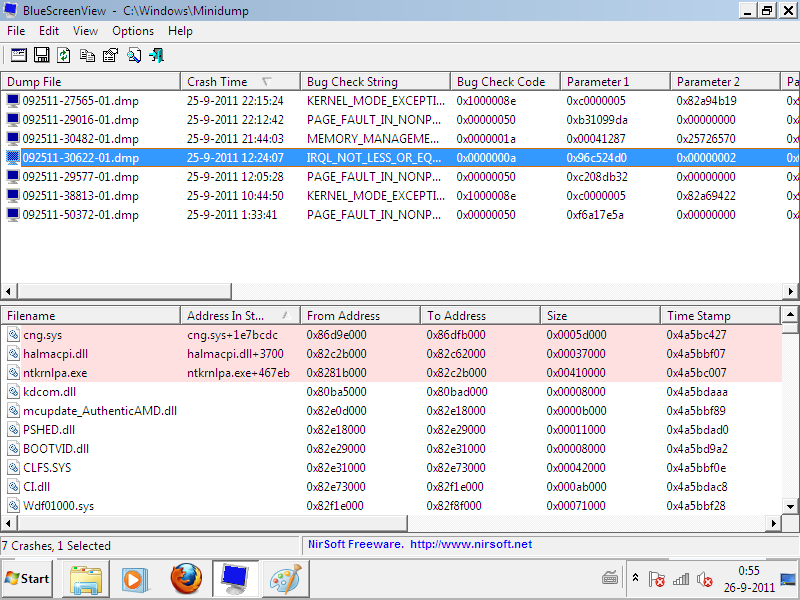This screenshot has width=800, height=600.
Task: Sort by Address In Stack column header
Action: (x=240, y=316)
